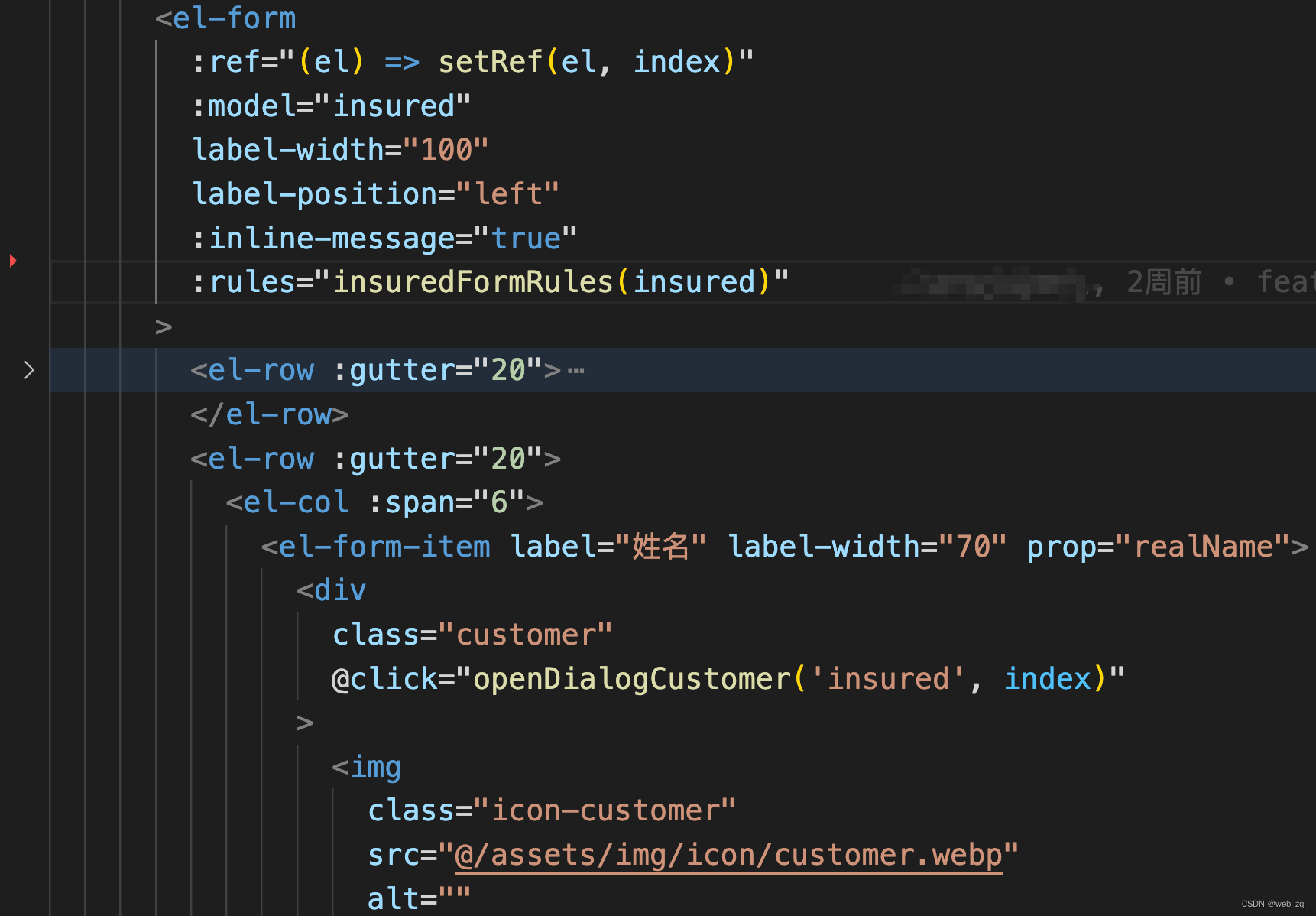
Task: Click label="姓名" attribute
Action: pos(608,547)
